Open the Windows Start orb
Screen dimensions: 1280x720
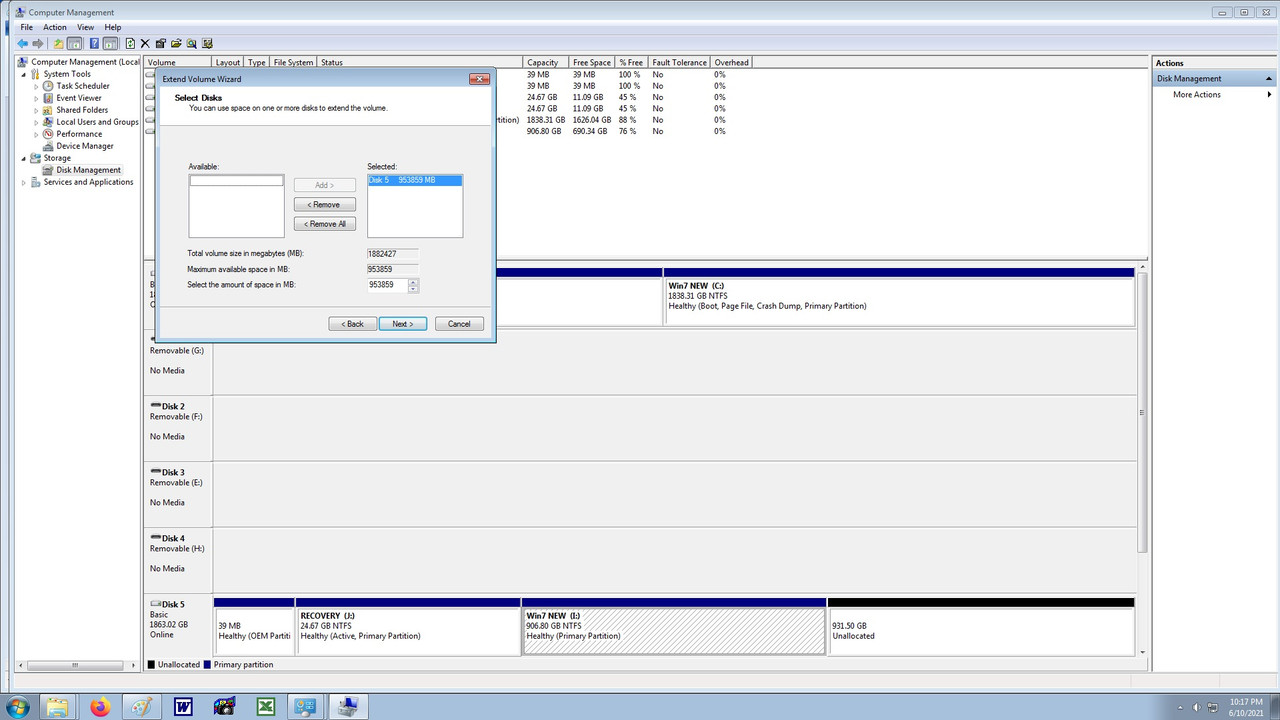pyautogui.click(x=17, y=706)
